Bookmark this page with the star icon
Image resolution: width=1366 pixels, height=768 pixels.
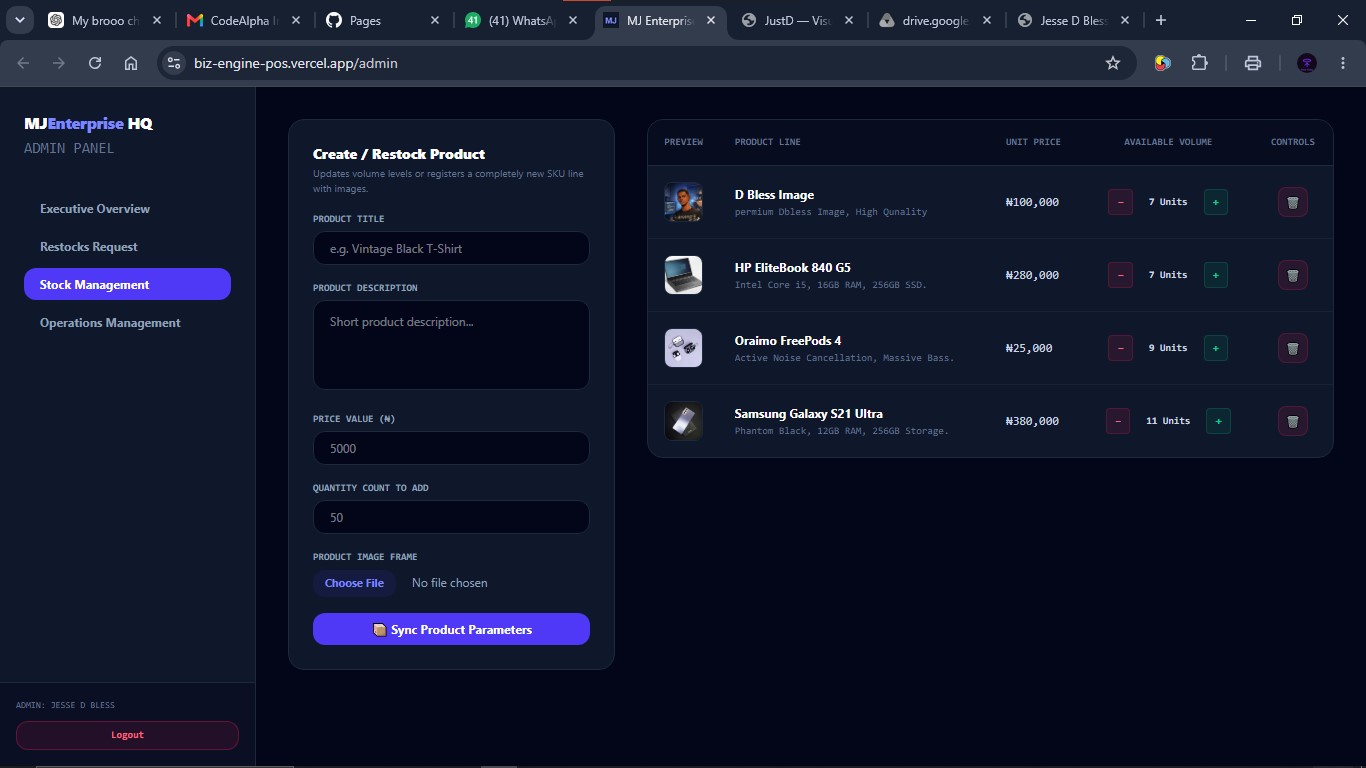(x=1113, y=63)
